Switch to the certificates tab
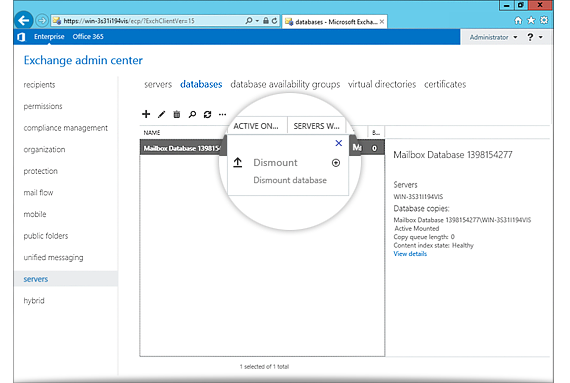 pos(445,84)
